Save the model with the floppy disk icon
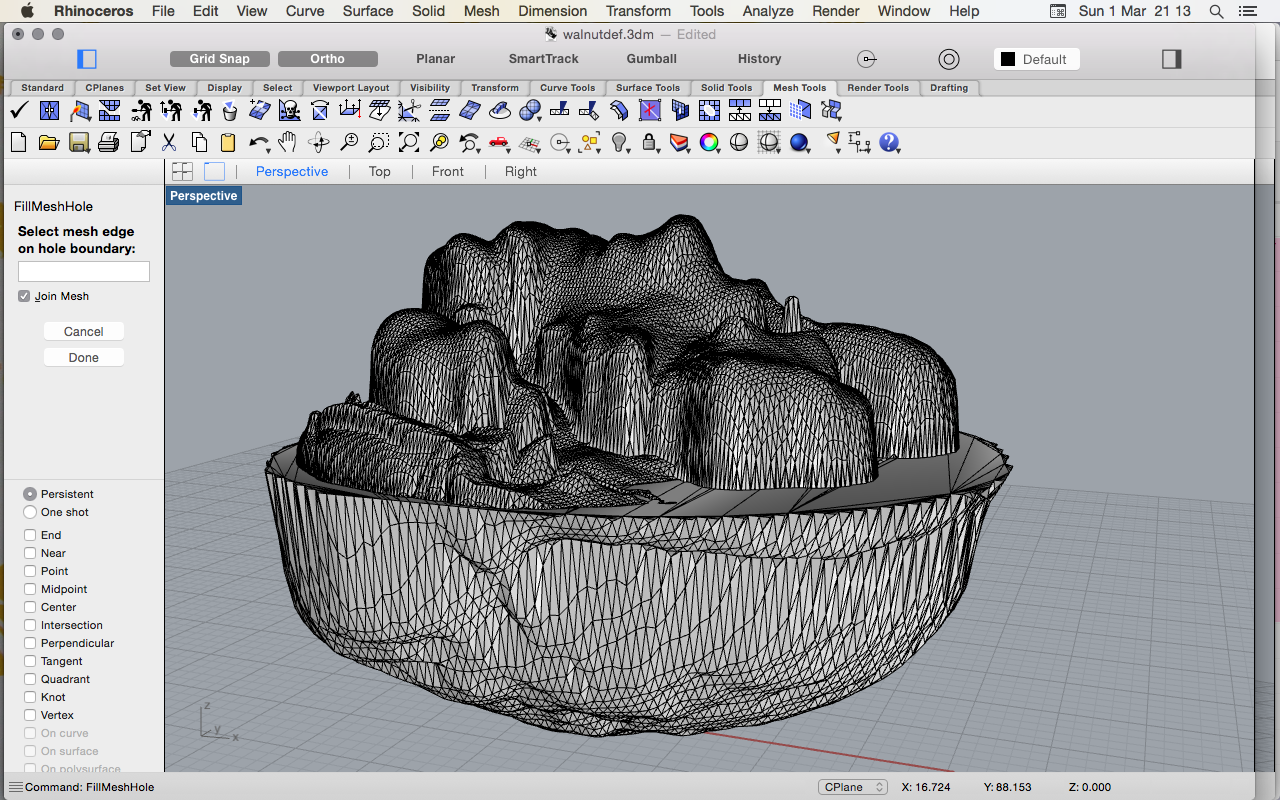The image size is (1280, 800). point(79,142)
